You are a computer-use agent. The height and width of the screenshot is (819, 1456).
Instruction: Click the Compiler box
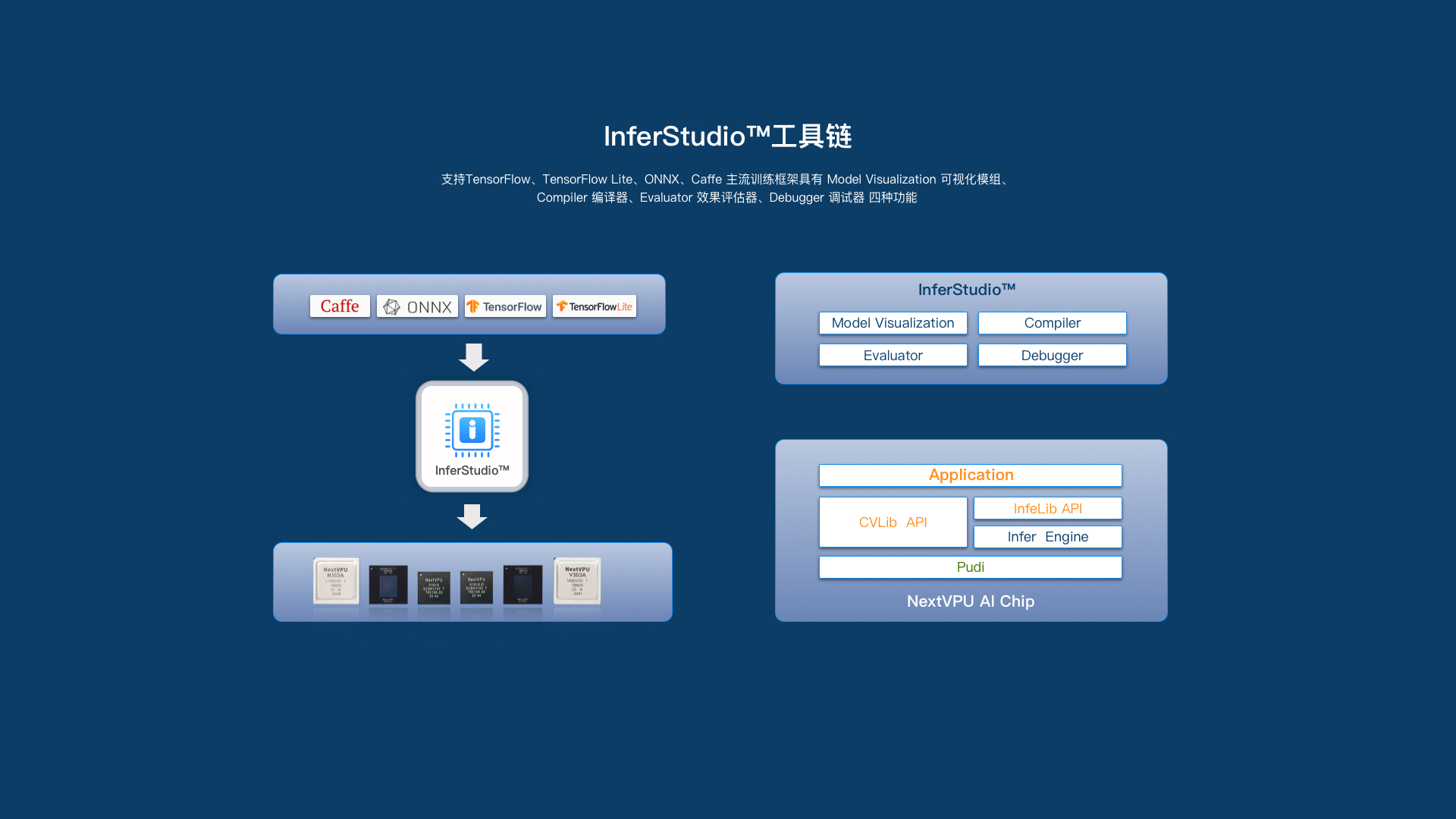[1052, 323]
